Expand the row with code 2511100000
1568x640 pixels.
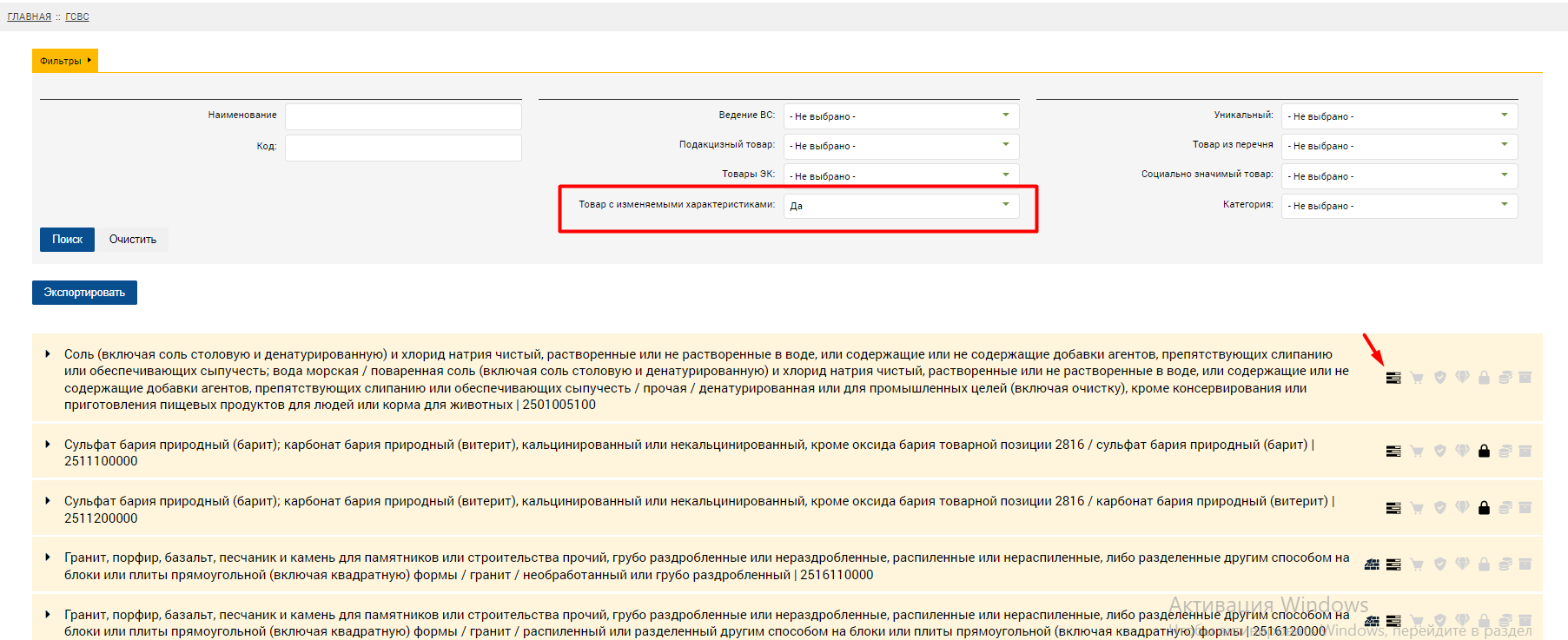(x=48, y=445)
